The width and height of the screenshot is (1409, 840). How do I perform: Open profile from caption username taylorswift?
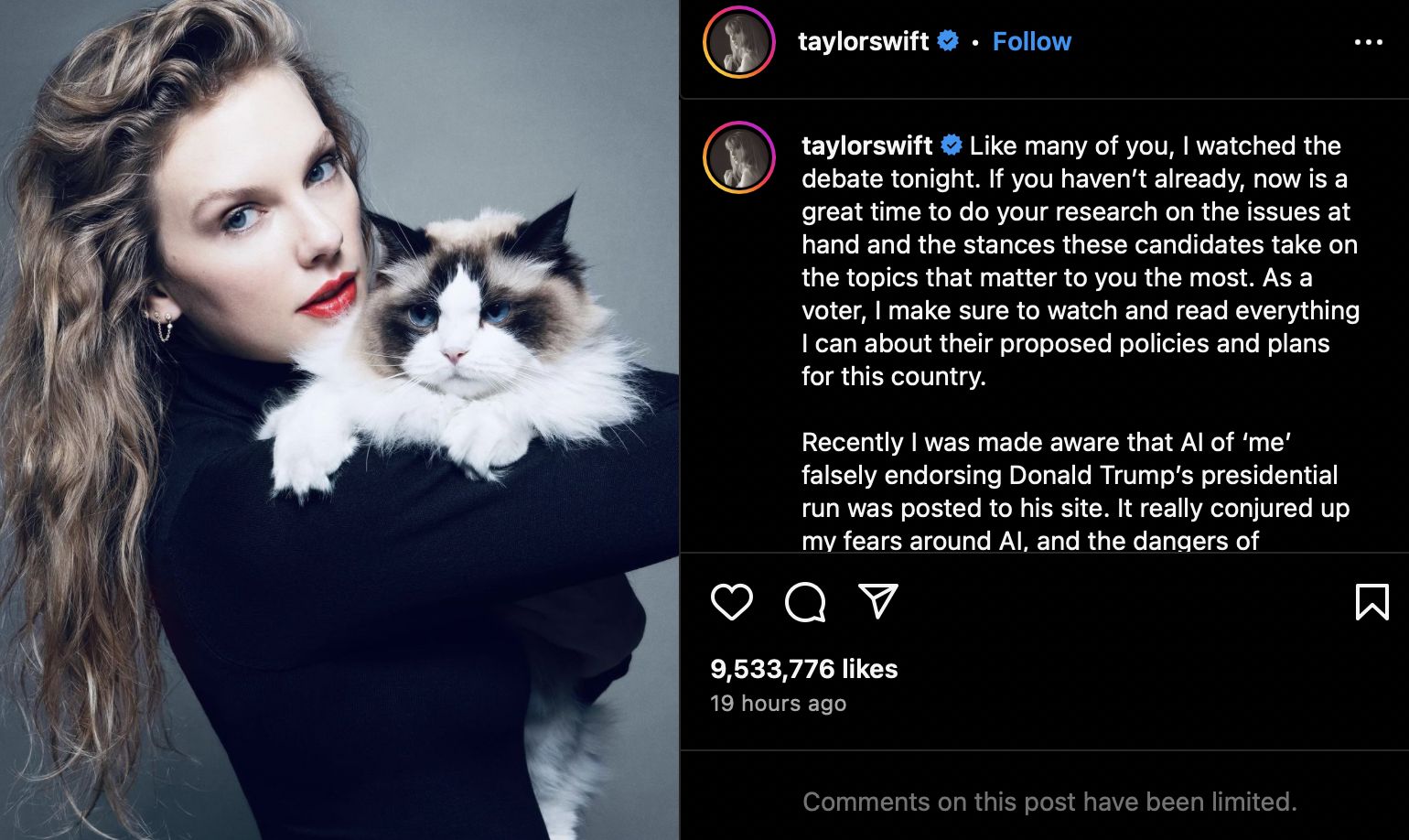[866, 145]
